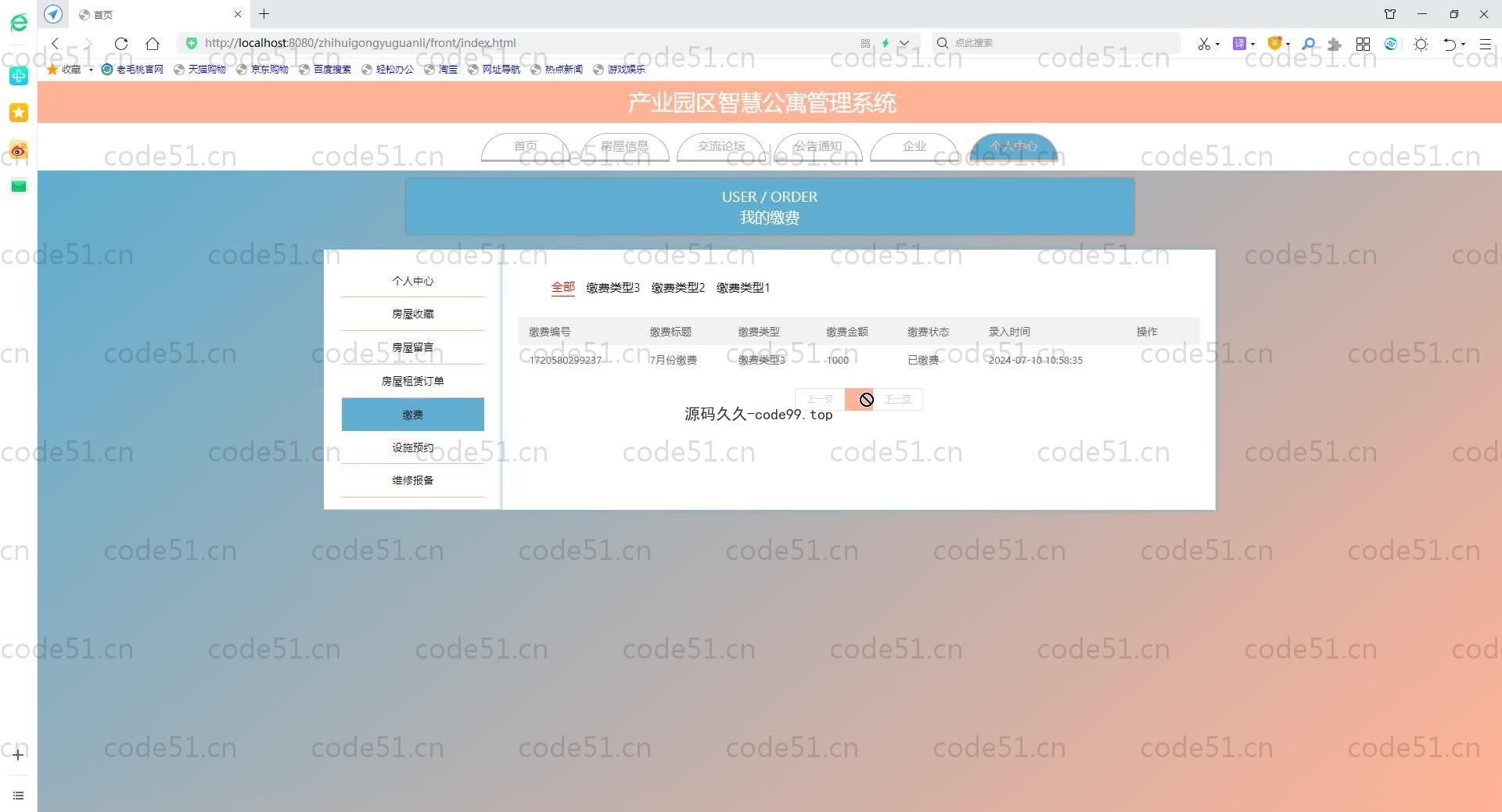
Task: Click the green lightning speed mode icon
Action: coord(886,43)
